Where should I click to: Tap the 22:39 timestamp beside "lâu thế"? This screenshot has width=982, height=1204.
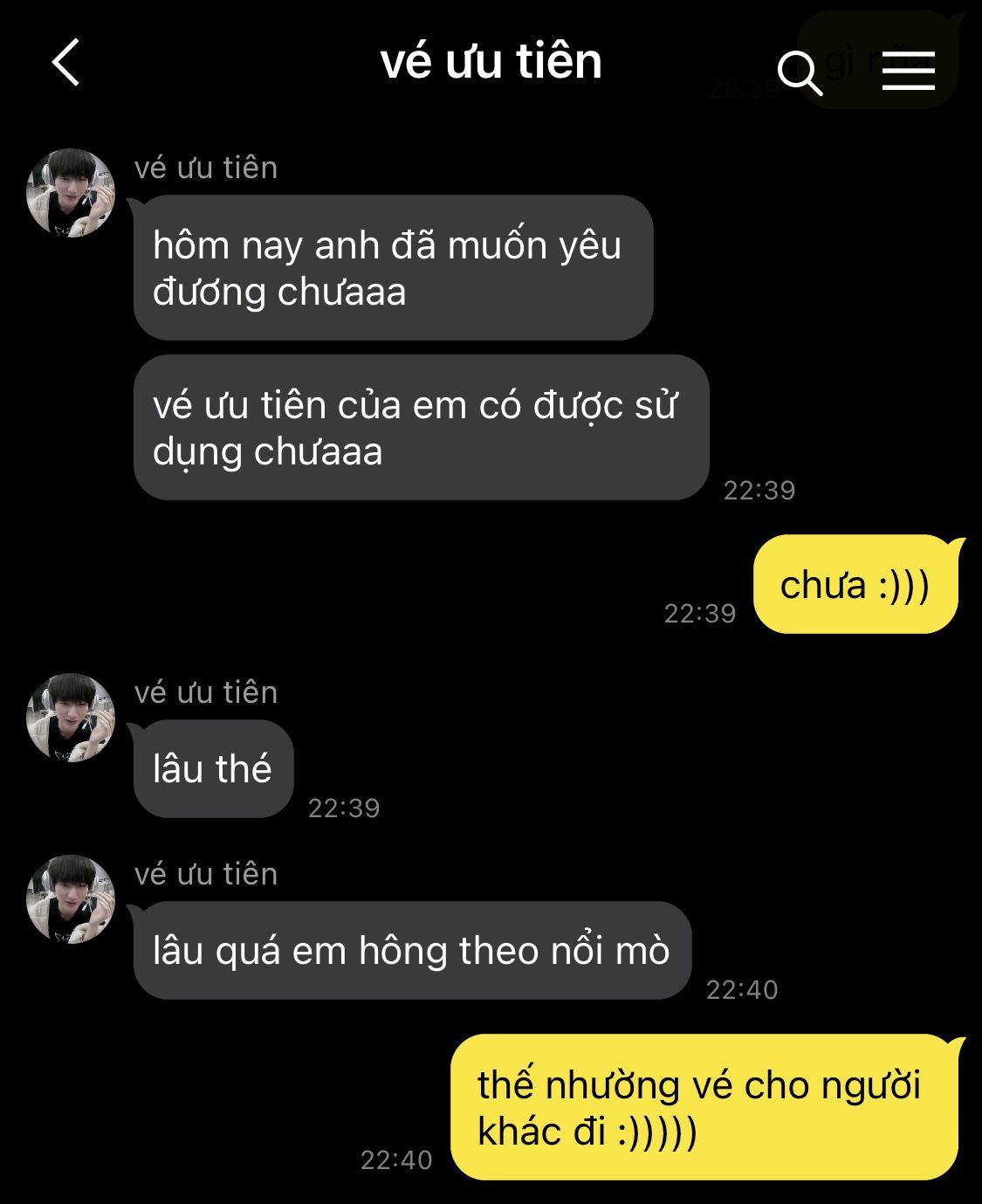[344, 808]
